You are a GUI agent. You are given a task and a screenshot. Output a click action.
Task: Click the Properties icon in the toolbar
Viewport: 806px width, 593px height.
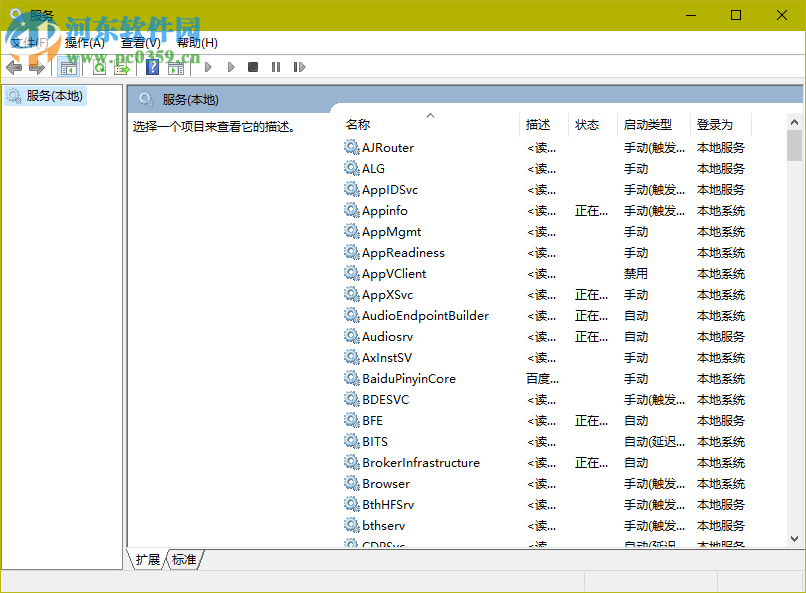175,67
